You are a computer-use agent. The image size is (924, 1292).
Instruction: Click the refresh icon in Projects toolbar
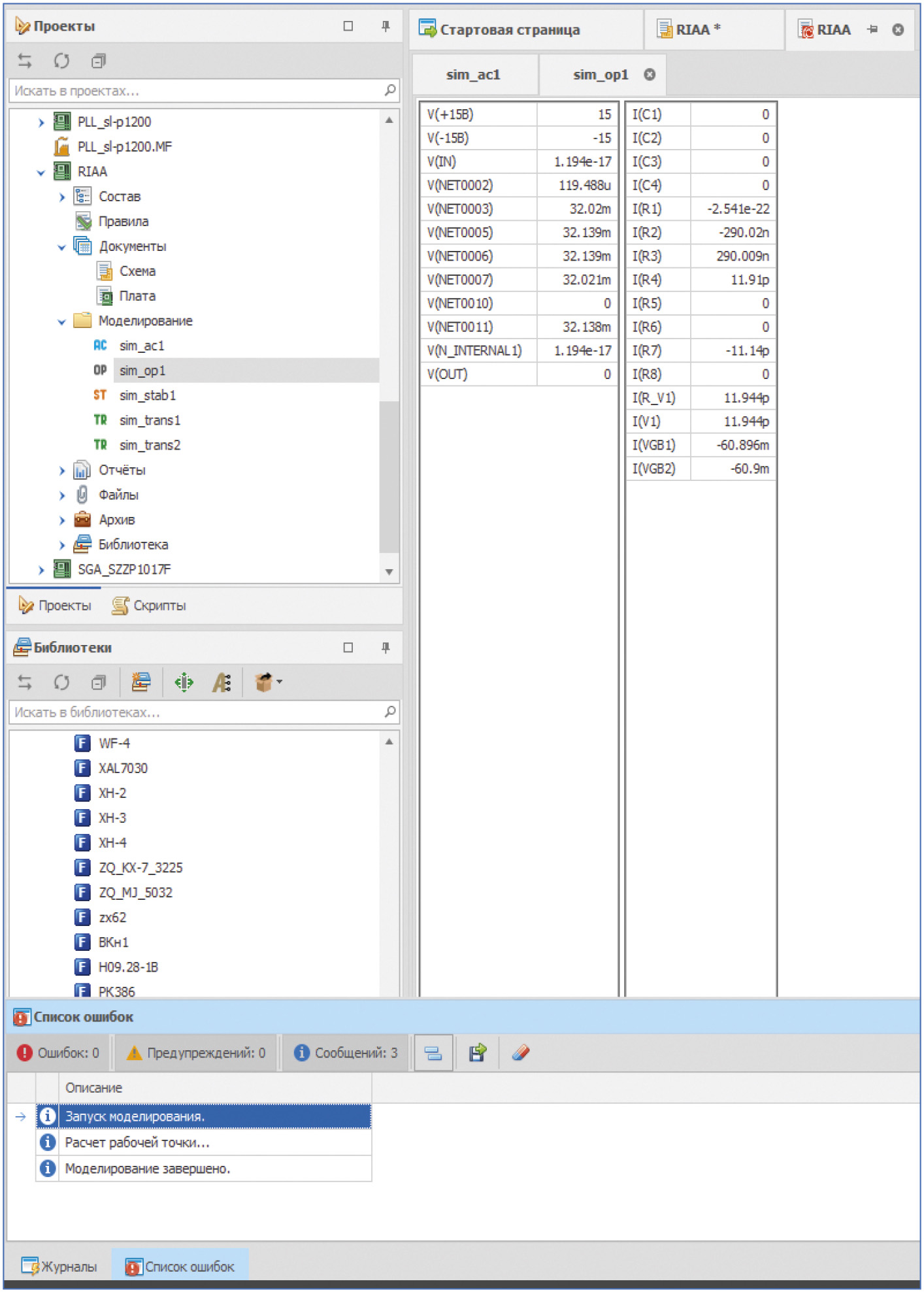click(61, 61)
